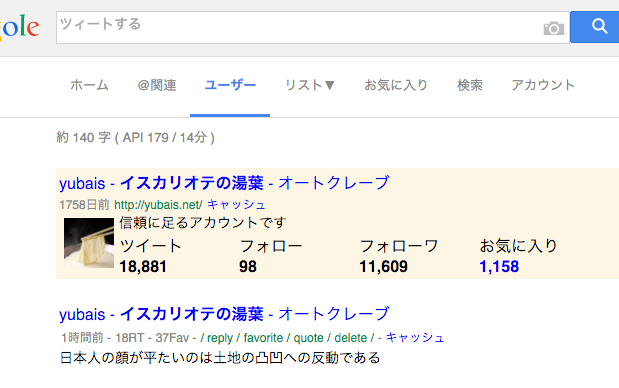Switch to the @関連 tab

coord(157,85)
